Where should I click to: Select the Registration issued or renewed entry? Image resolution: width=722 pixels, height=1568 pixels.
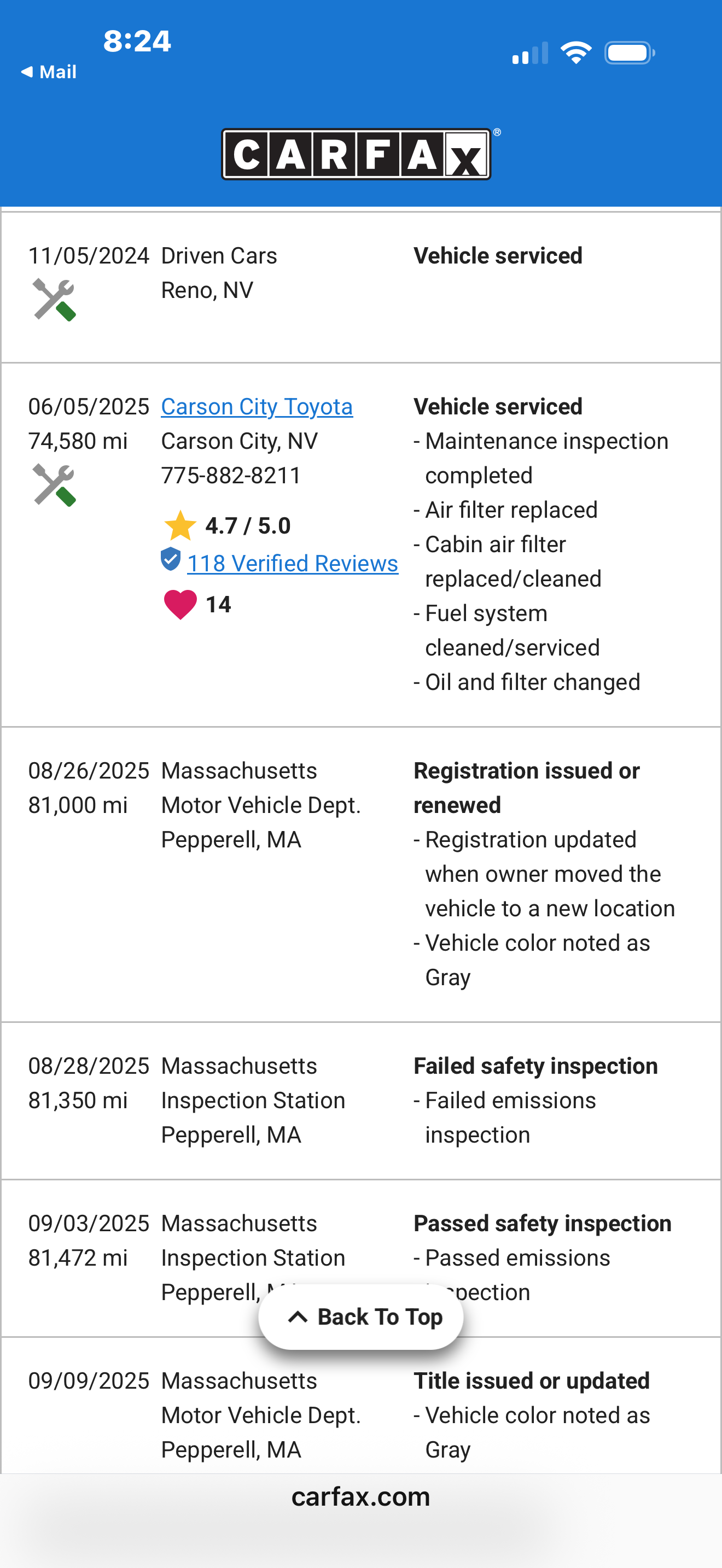tap(360, 874)
